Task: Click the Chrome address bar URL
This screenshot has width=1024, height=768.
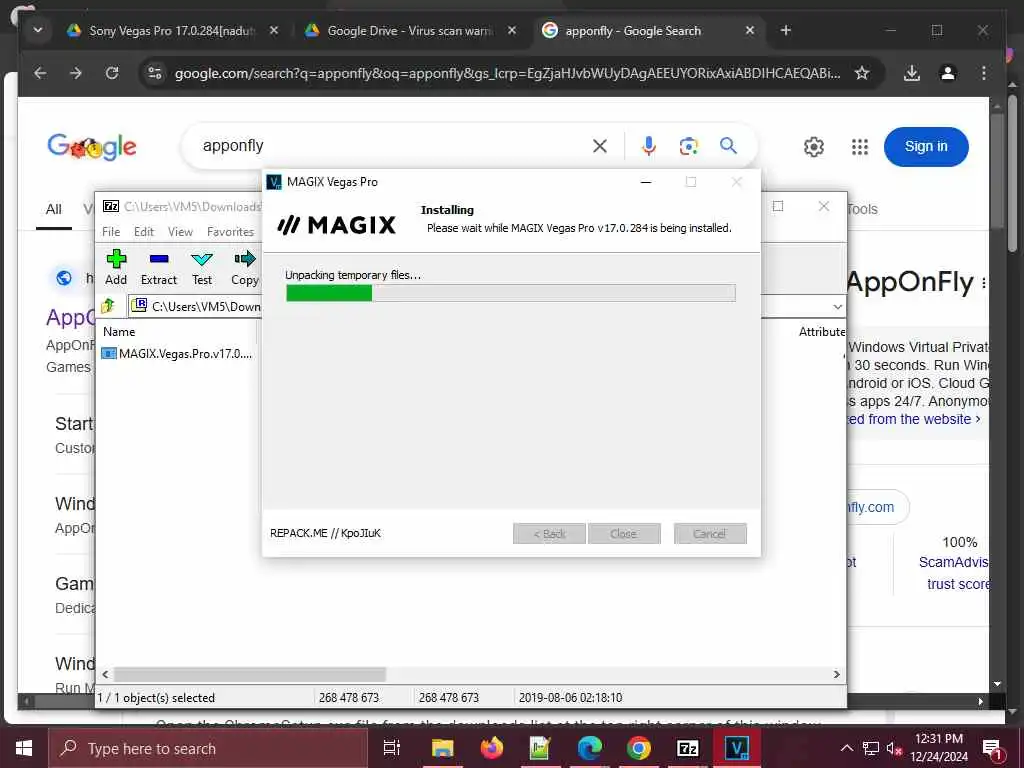Action: point(507,73)
